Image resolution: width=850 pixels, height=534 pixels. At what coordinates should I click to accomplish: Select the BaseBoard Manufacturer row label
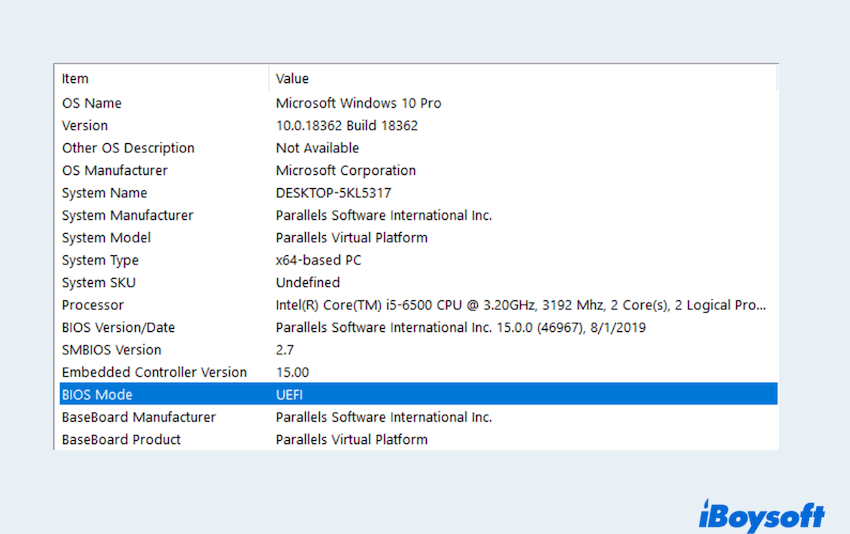[138, 417]
